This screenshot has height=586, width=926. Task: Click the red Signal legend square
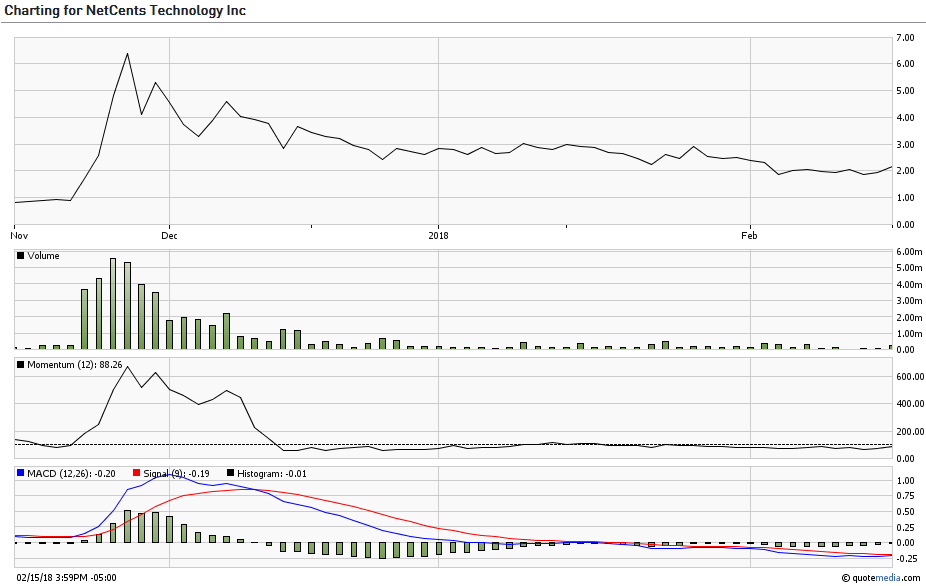point(136,473)
